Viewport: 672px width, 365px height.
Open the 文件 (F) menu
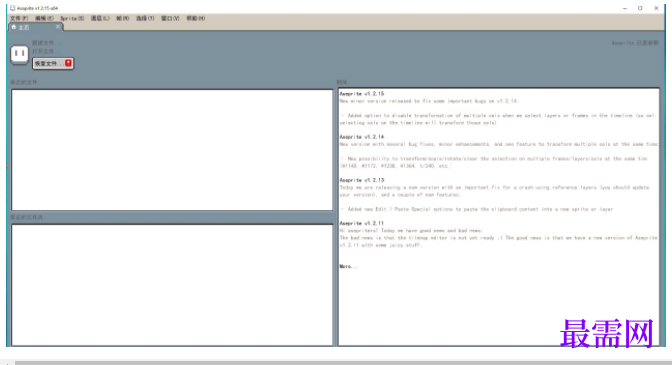19,18
